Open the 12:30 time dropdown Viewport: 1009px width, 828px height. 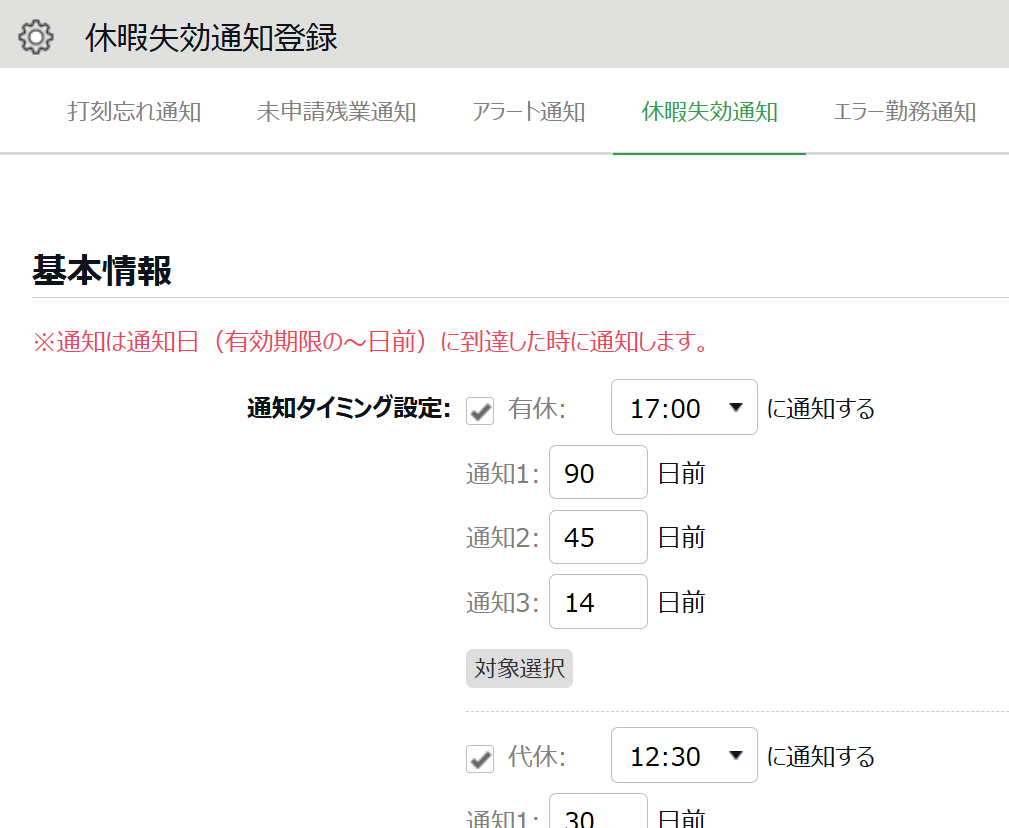coord(684,755)
